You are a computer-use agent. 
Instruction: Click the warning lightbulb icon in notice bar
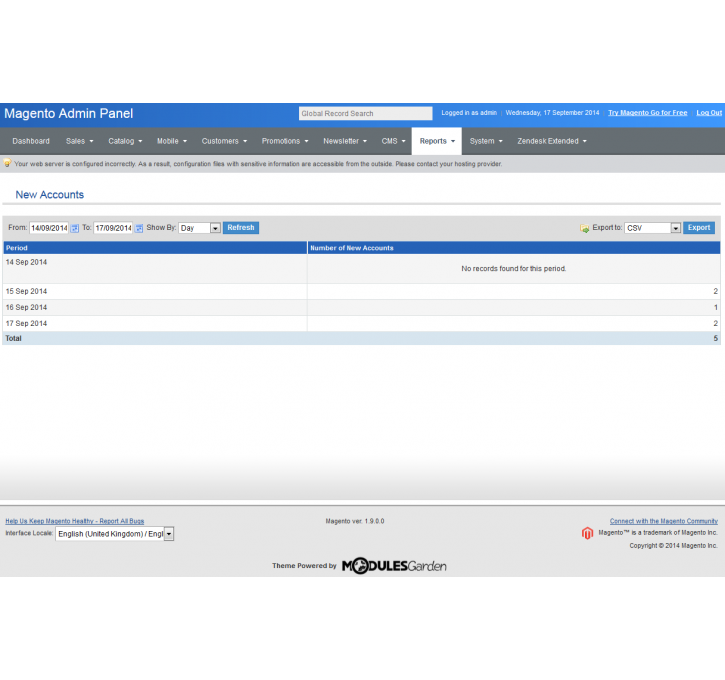point(7,163)
